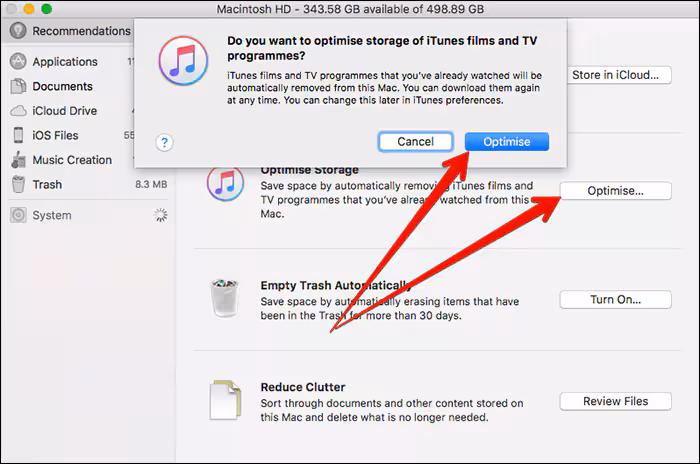Click the trash can icon for Empty Trash Automatically
The image size is (700, 464).
tap(225, 298)
